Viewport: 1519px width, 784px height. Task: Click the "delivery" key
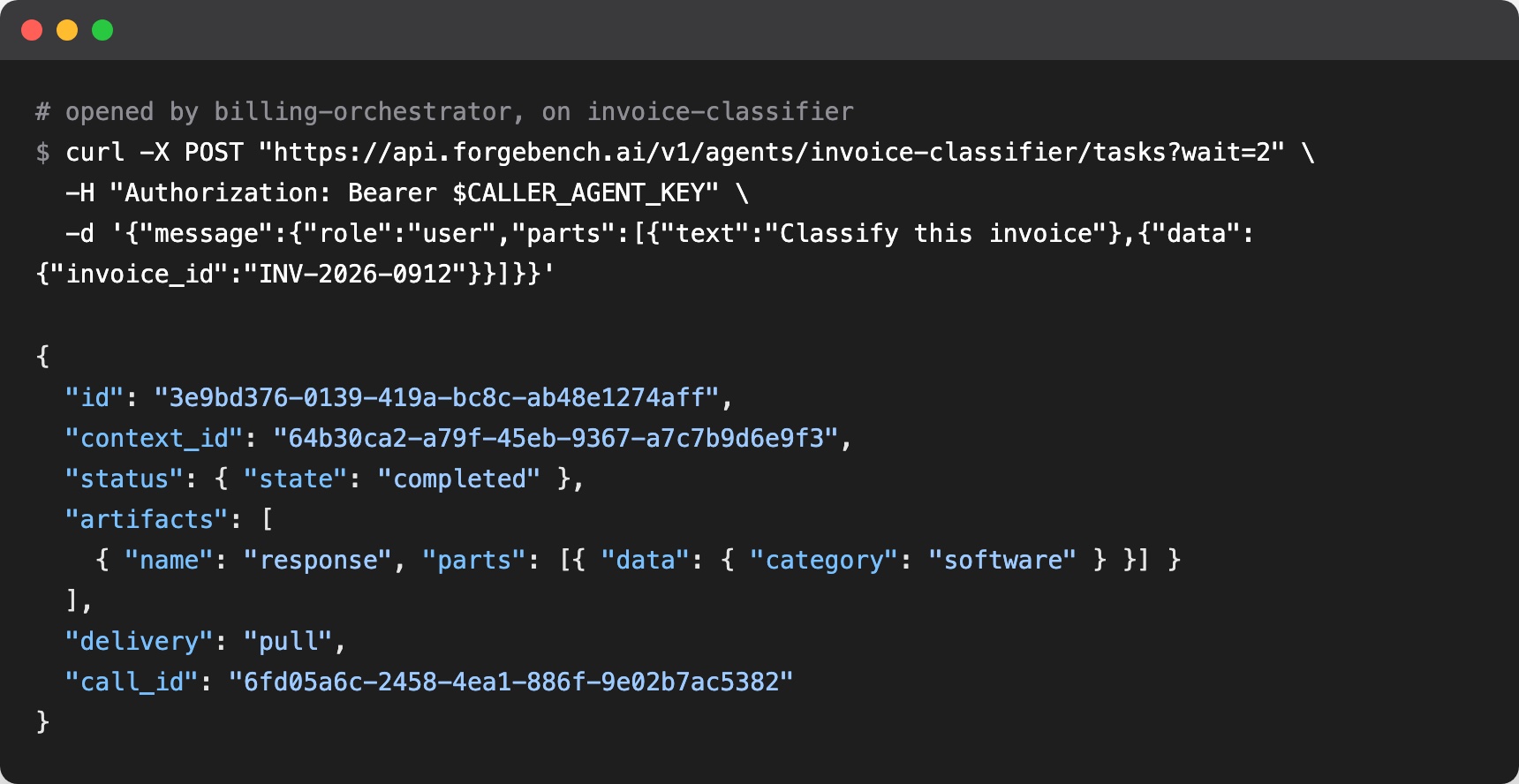pos(140,642)
